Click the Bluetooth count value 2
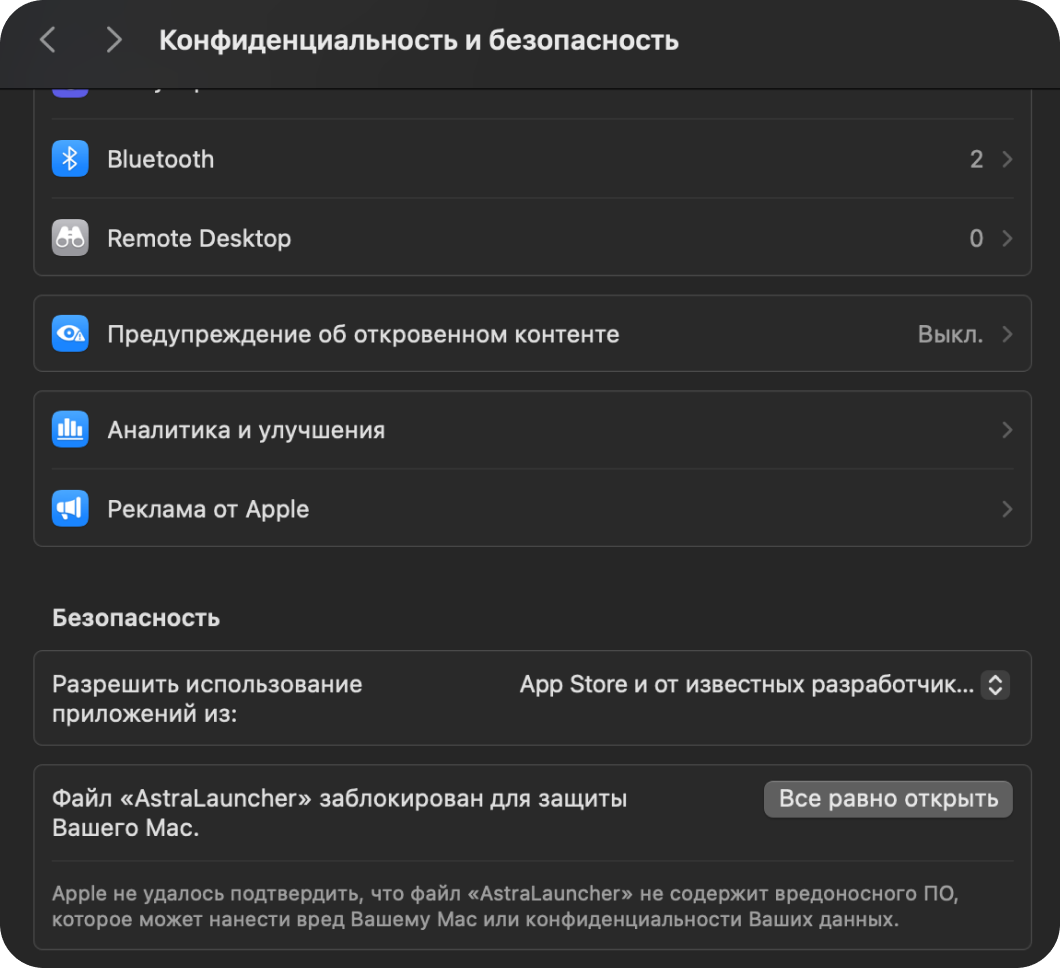This screenshot has height=968, width=1060. click(x=976, y=160)
